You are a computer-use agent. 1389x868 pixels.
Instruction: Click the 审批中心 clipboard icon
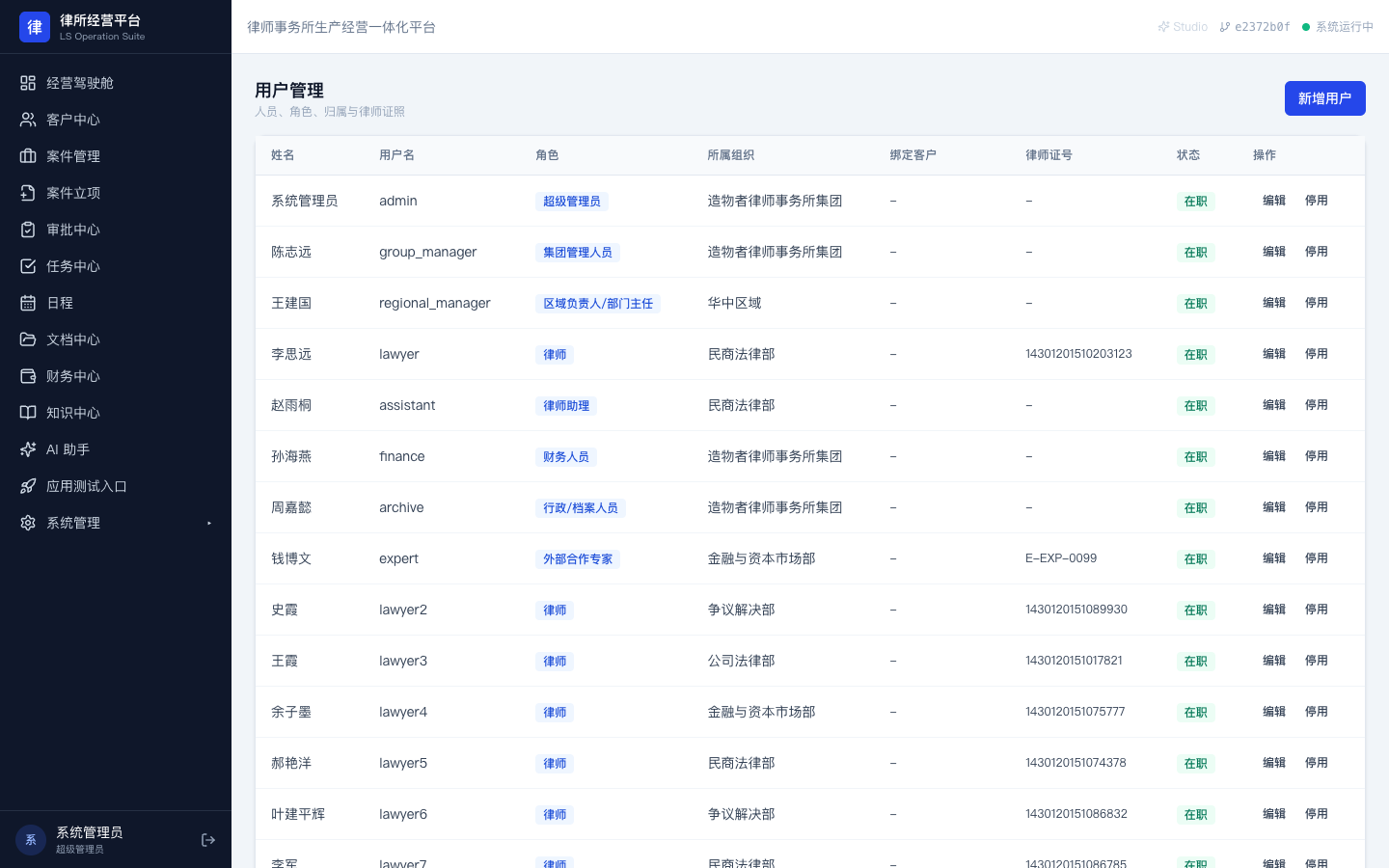28,230
